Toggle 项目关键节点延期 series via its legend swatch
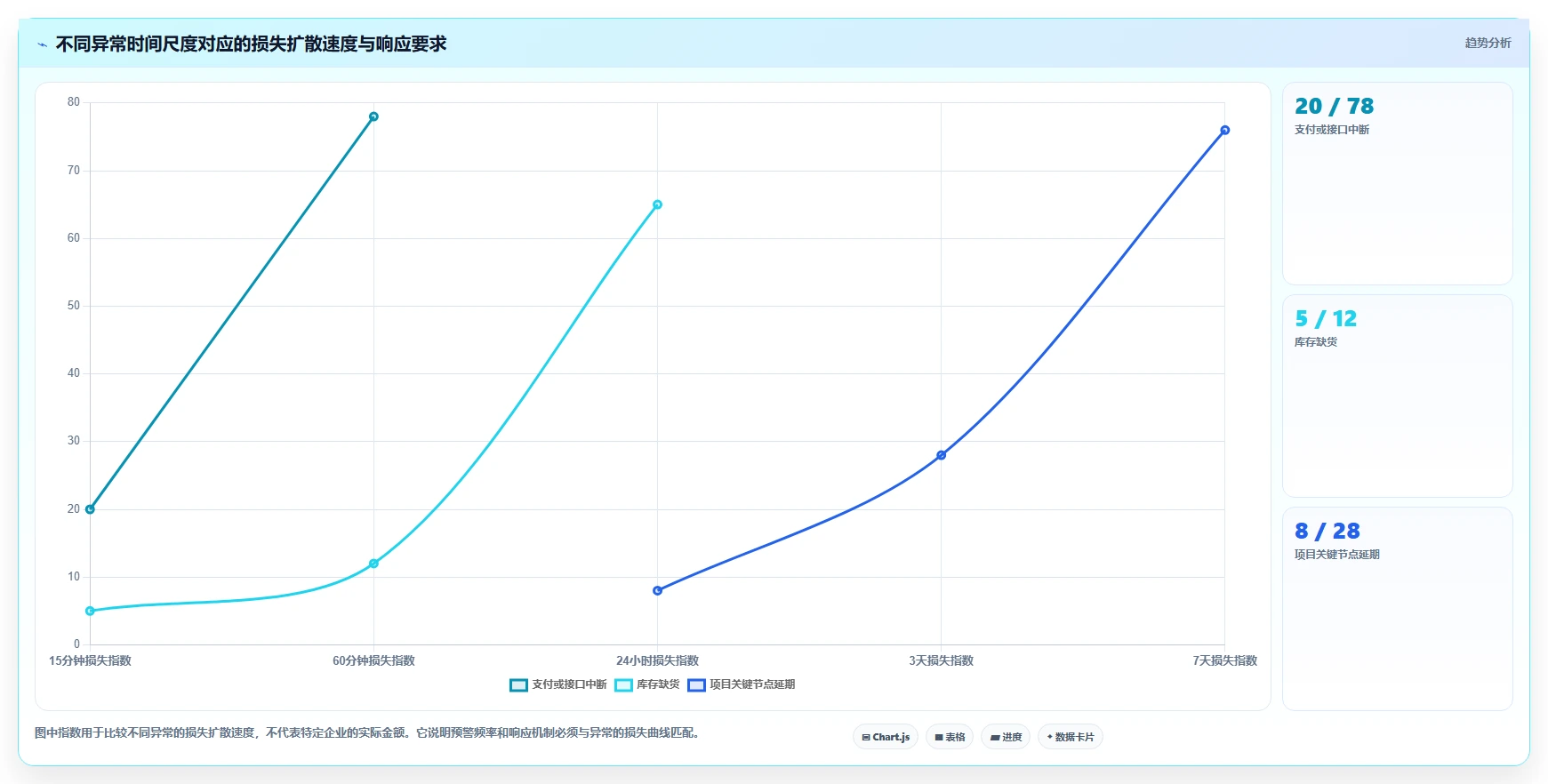1548x784 pixels. (x=696, y=684)
